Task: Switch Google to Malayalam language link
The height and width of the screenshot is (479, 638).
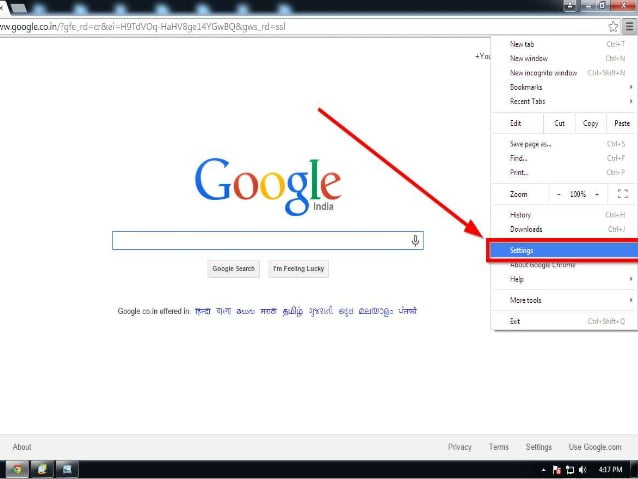Action: coord(376,311)
